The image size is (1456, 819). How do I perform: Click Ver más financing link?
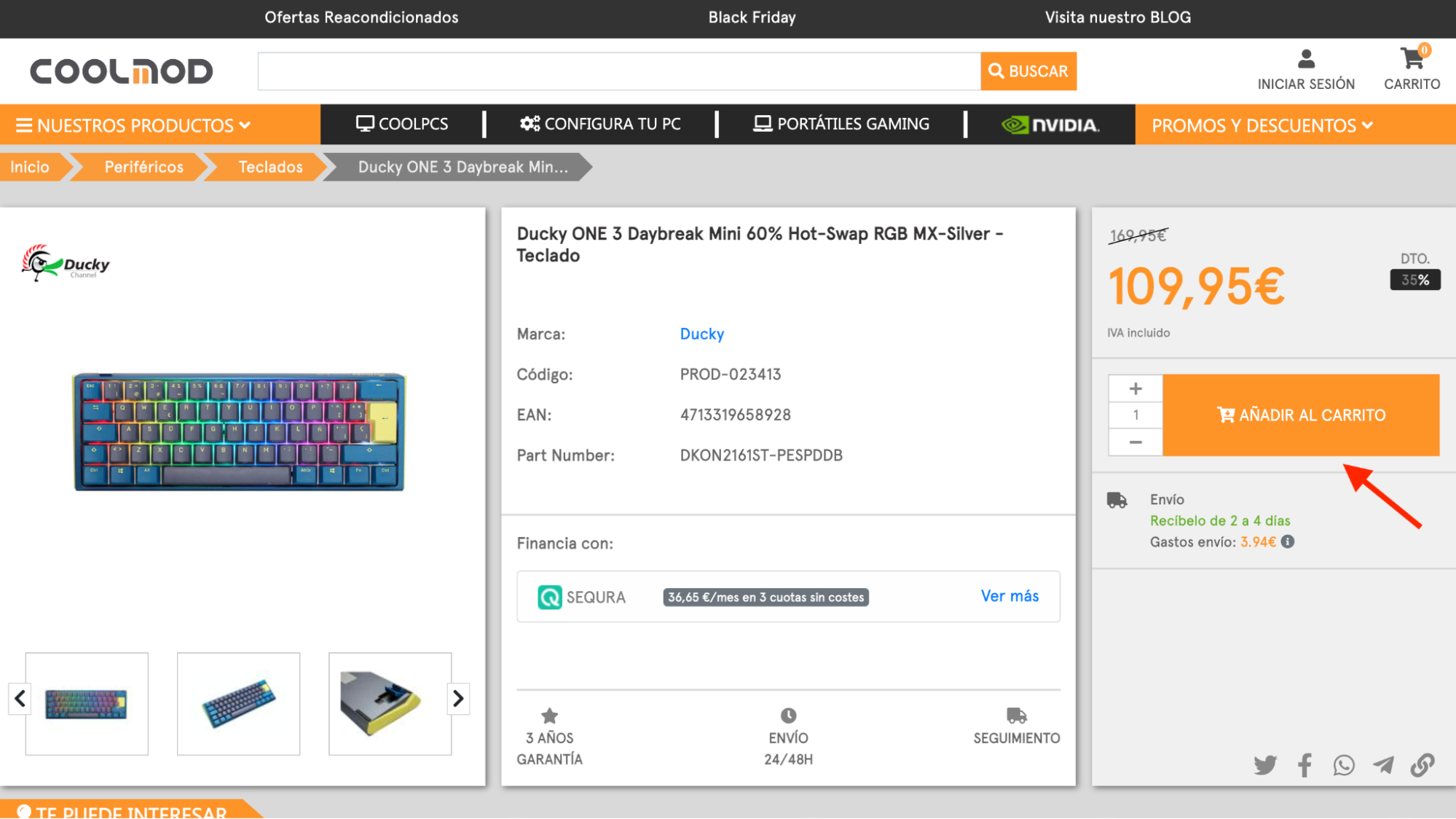(x=1010, y=596)
